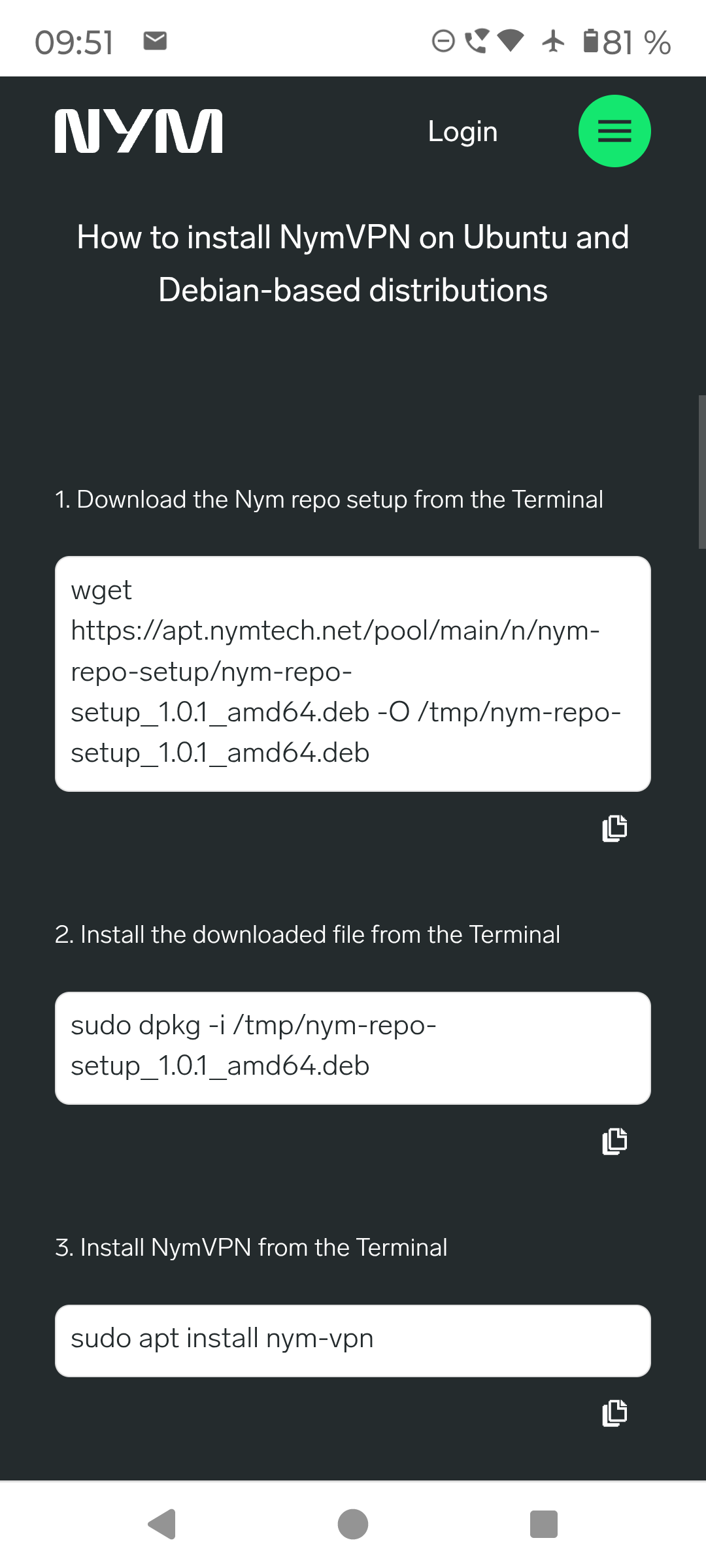This screenshot has height=1568, width=706.
Task: Copy the sudo dpkg command
Action: tap(614, 1141)
